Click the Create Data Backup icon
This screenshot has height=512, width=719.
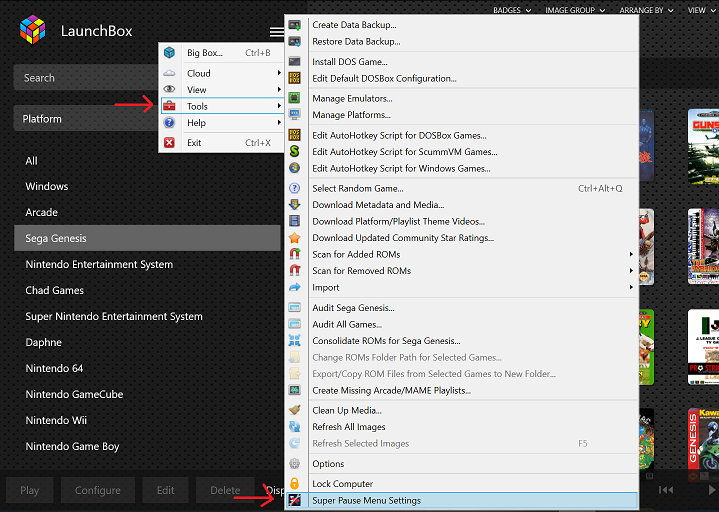coord(294,25)
